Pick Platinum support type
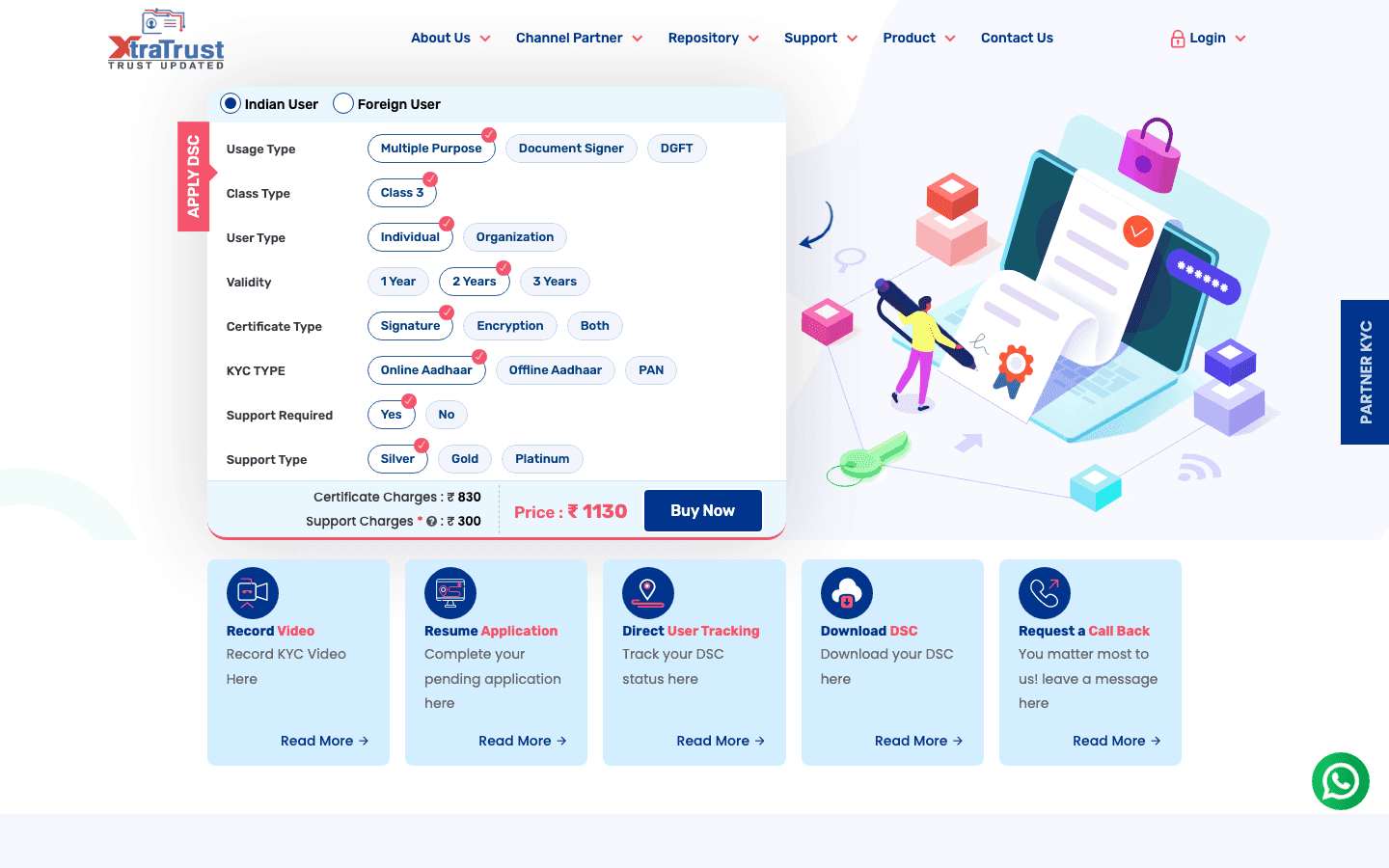This screenshot has height=868, width=1389. point(542,459)
